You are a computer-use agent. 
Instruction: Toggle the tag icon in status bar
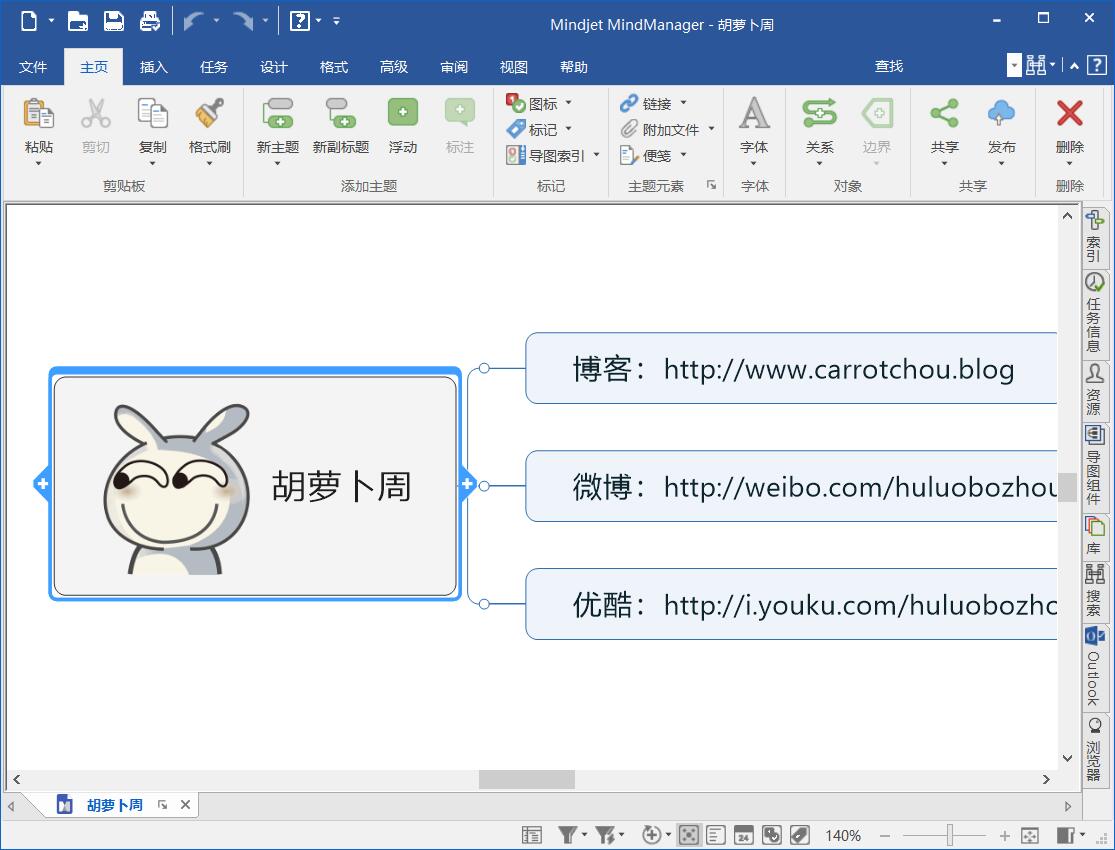click(799, 835)
